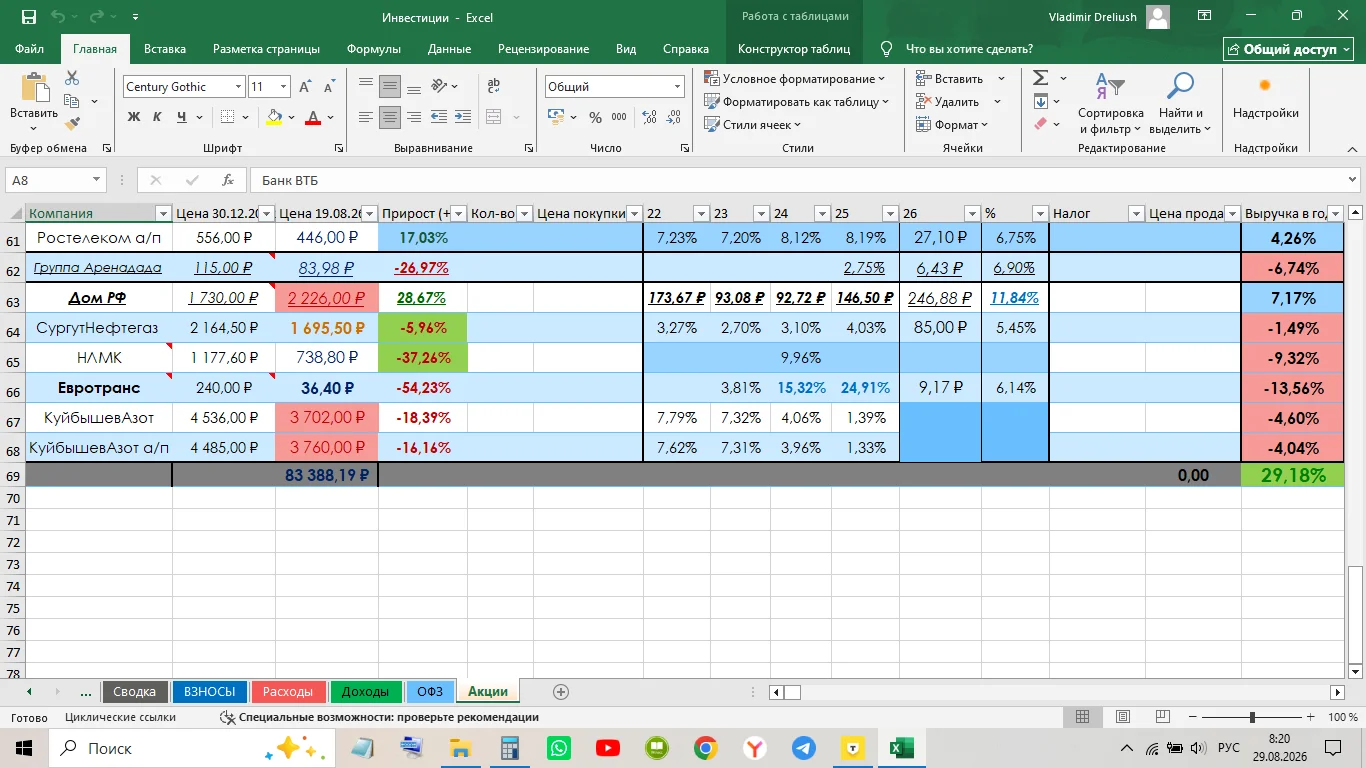This screenshot has height=768, width=1366.
Task: Click the Insert Function fx icon
Action: pyautogui.click(x=228, y=181)
